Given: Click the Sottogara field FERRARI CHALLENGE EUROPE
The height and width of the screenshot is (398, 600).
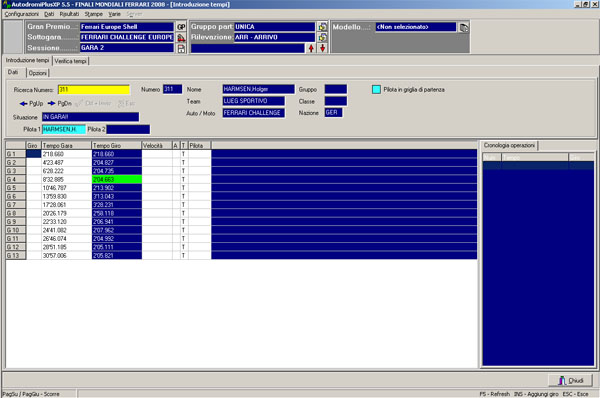Looking at the screenshot, I should pyautogui.click(x=127, y=38).
